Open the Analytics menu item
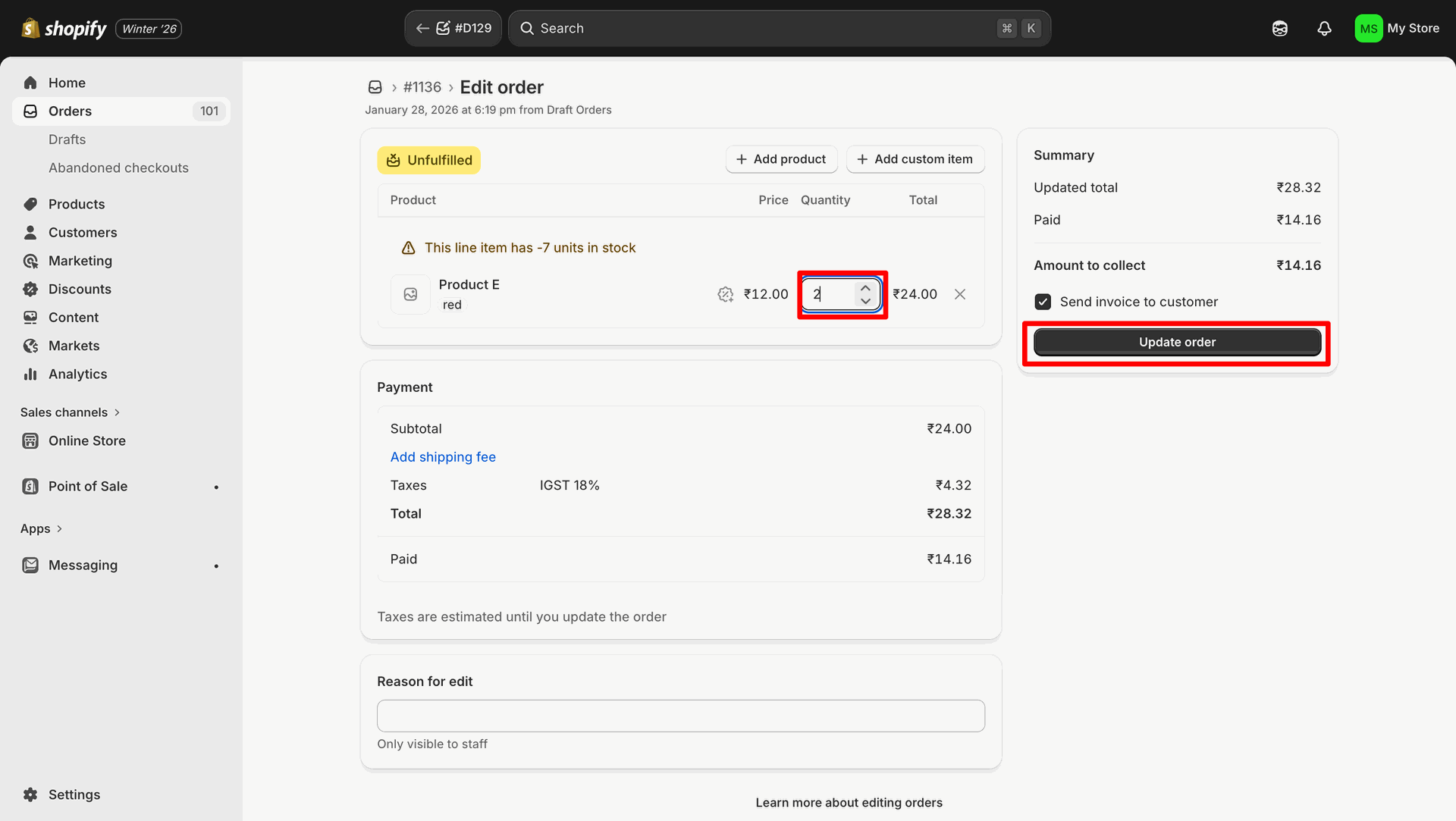 77,374
